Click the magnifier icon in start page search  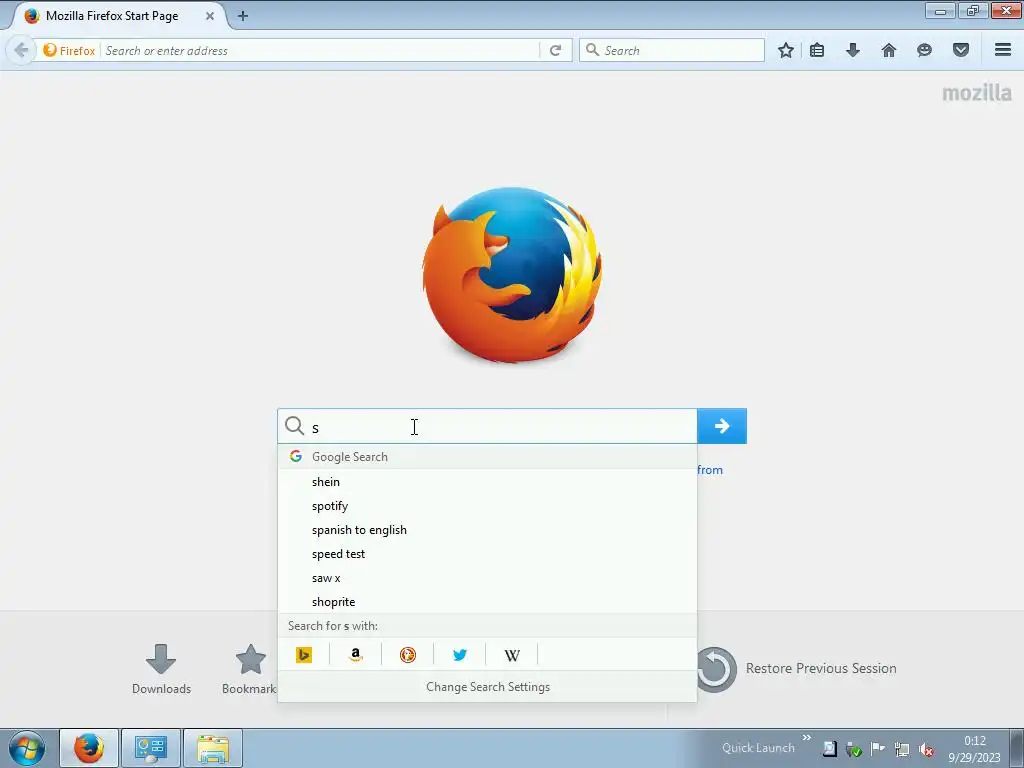pos(295,426)
